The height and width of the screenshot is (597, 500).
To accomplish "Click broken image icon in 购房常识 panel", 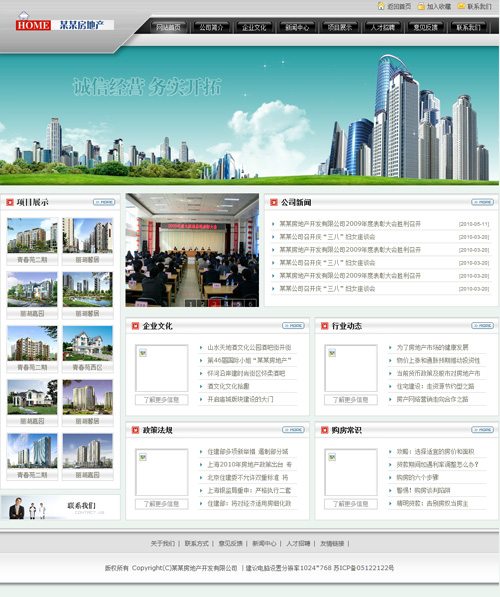I will tap(332, 457).
